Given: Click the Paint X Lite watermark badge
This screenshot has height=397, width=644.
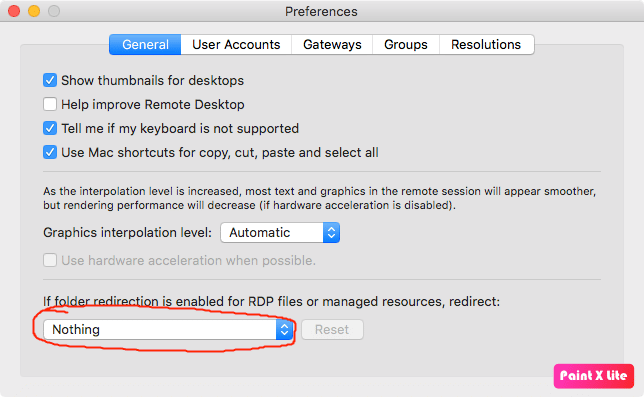Looking at the screenshot, I should (593, 376).
